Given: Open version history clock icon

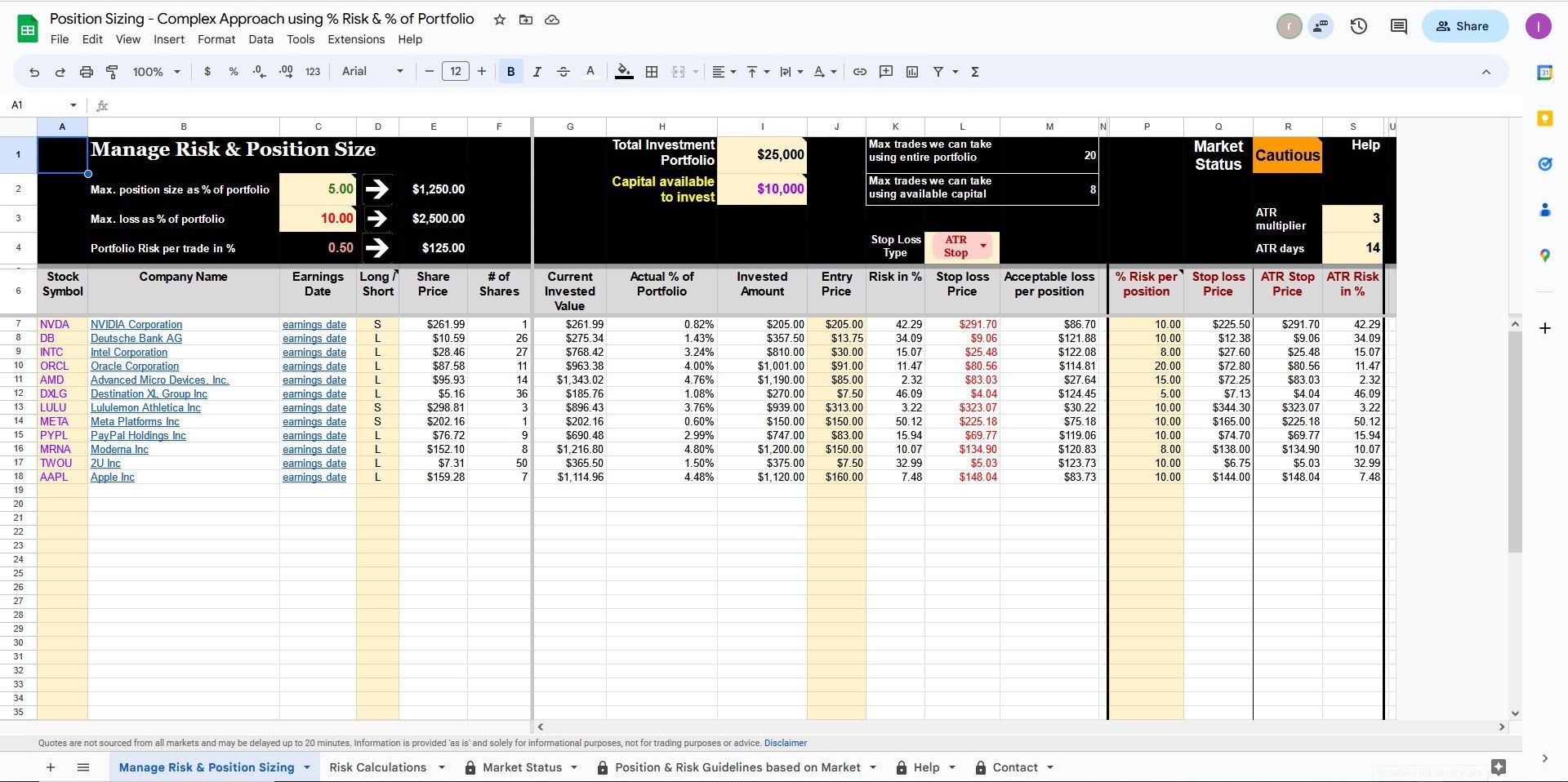Looking at the screenshot, I should click(1359, 26).
